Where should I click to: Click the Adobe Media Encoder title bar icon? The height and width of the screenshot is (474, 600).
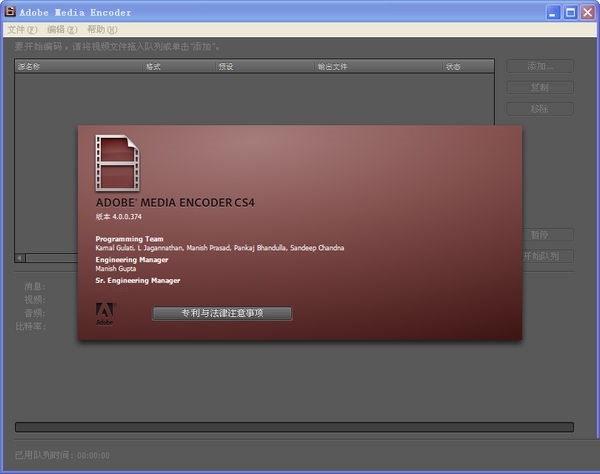(10, 11)
